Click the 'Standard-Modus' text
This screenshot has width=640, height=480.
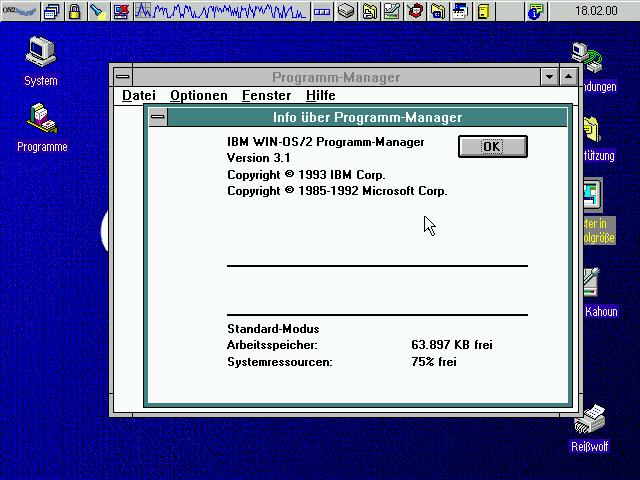click(273, 329)
